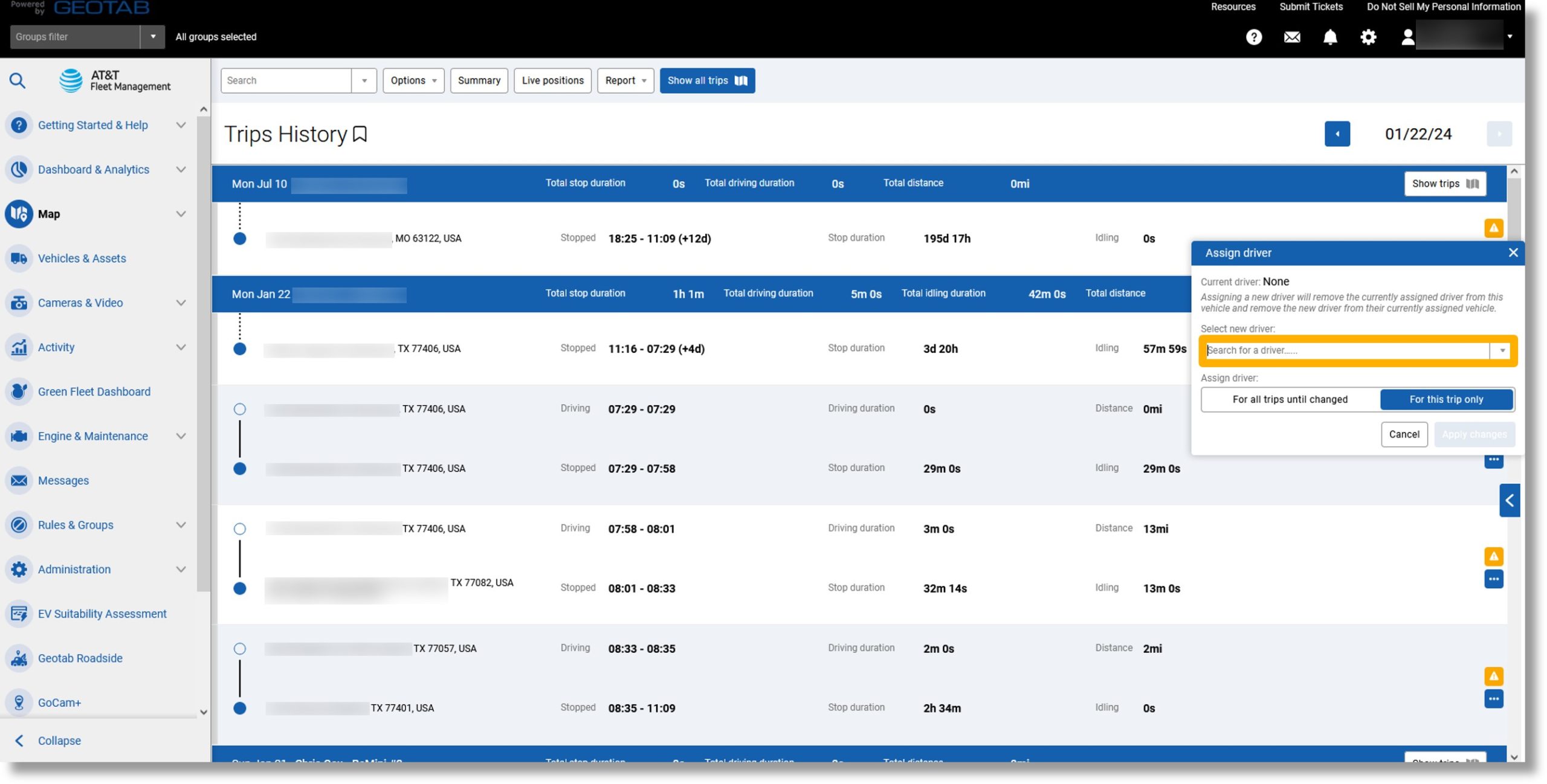The image size is (1547, 784).
Task: Click the sidebar search magnifier icon
Action: pos(18,80)
